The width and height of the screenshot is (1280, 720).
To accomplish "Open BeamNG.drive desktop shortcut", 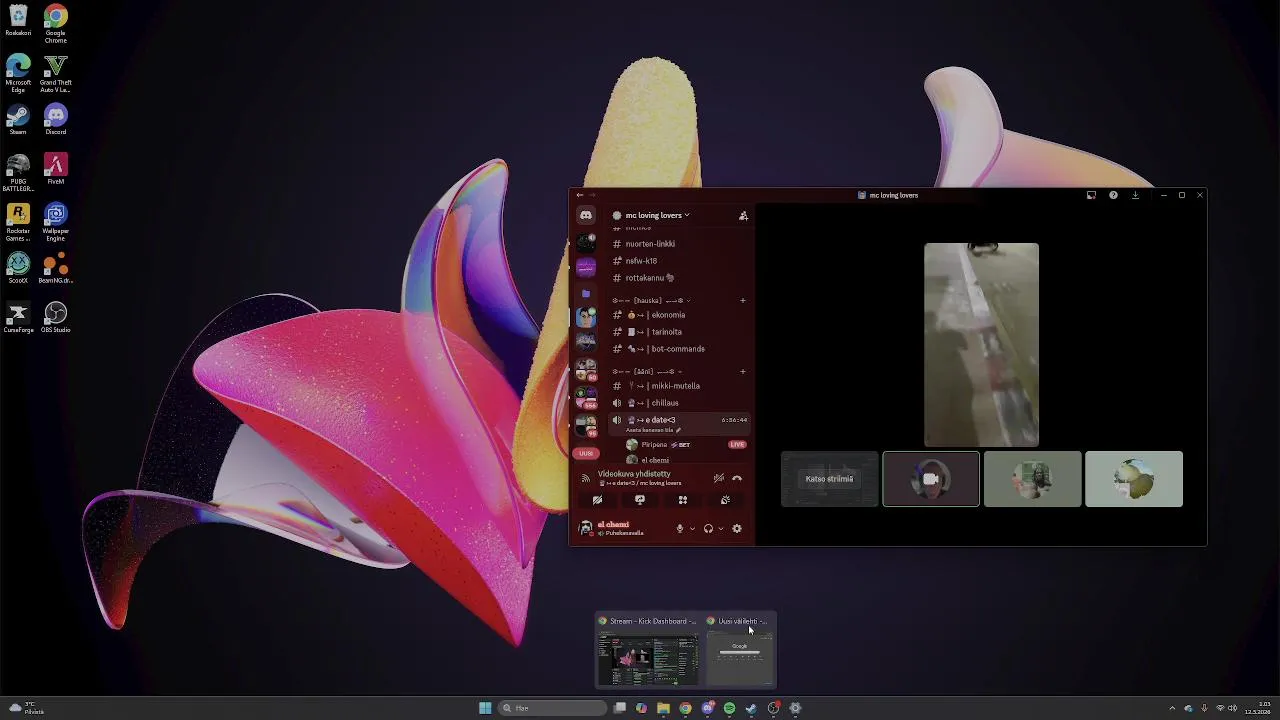I will pos(56,268).
